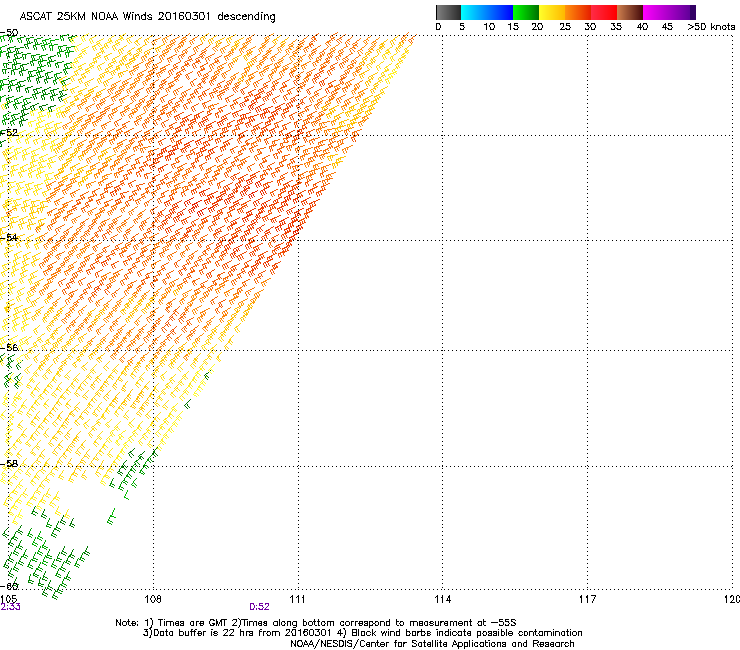Click the '-52' latitude axis label
The height and width of the screenshot is (650, 740).
pyautogui.click(x=9, y=133)
